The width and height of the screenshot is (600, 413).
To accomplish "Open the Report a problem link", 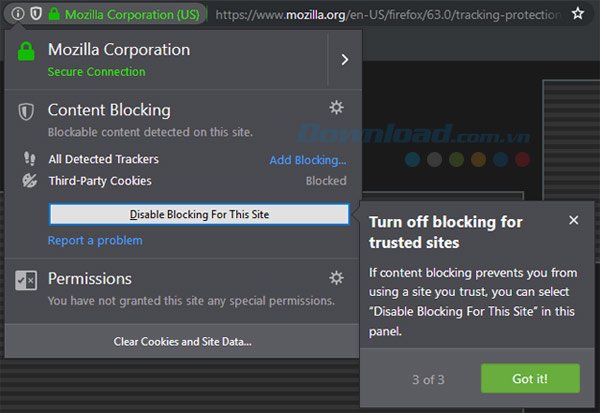I will tap(95, 240).
